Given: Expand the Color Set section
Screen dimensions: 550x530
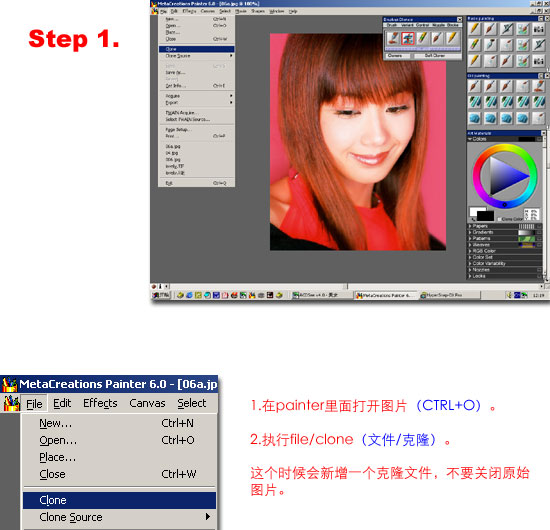Looking at the screenshot, I should coord(470,257).
